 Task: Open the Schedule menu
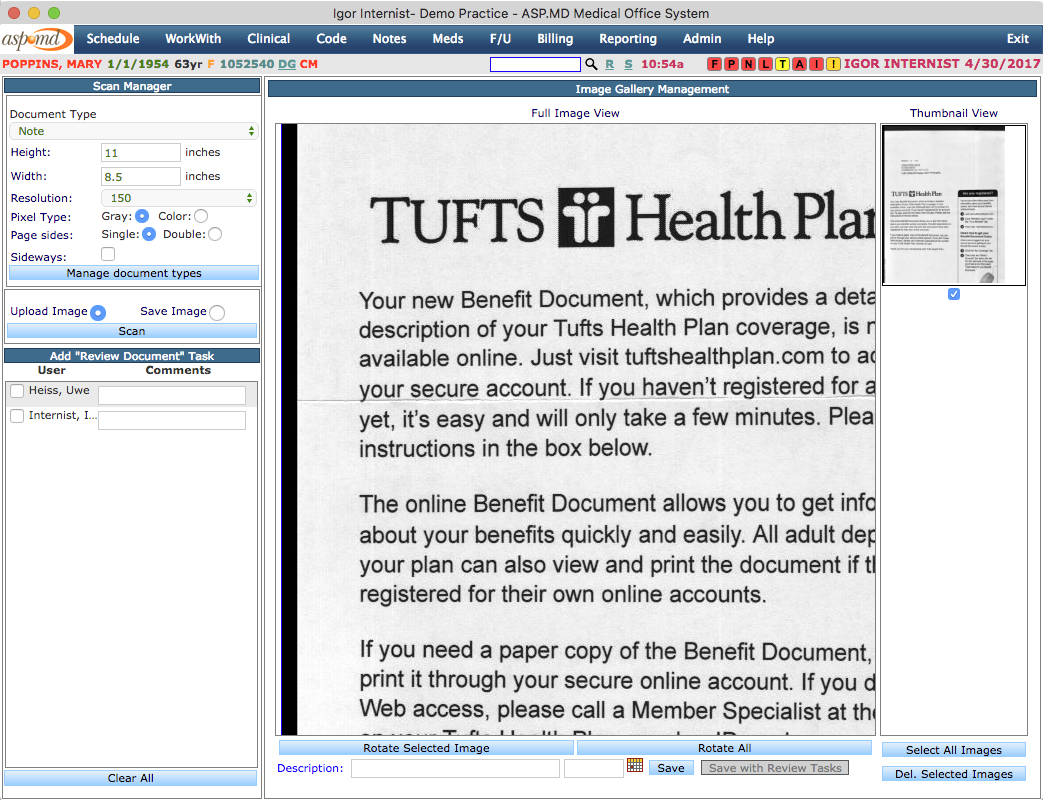pyautogui.click(x=113, y=39)
